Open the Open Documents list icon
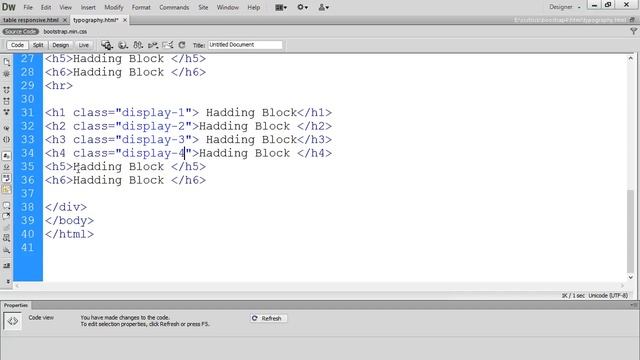Screen dimensions: 640x360 pyautogui.click(x=7, y=62)
